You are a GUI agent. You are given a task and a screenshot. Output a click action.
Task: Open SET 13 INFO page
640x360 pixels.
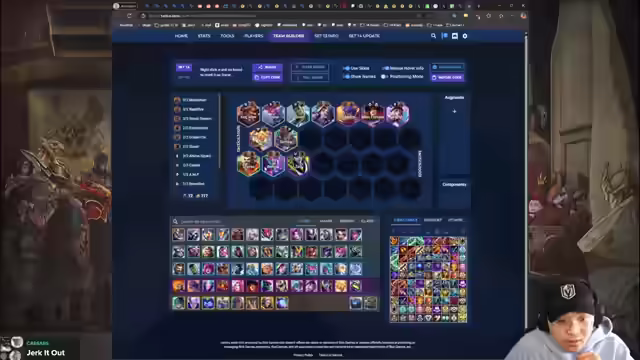[327, 36]
